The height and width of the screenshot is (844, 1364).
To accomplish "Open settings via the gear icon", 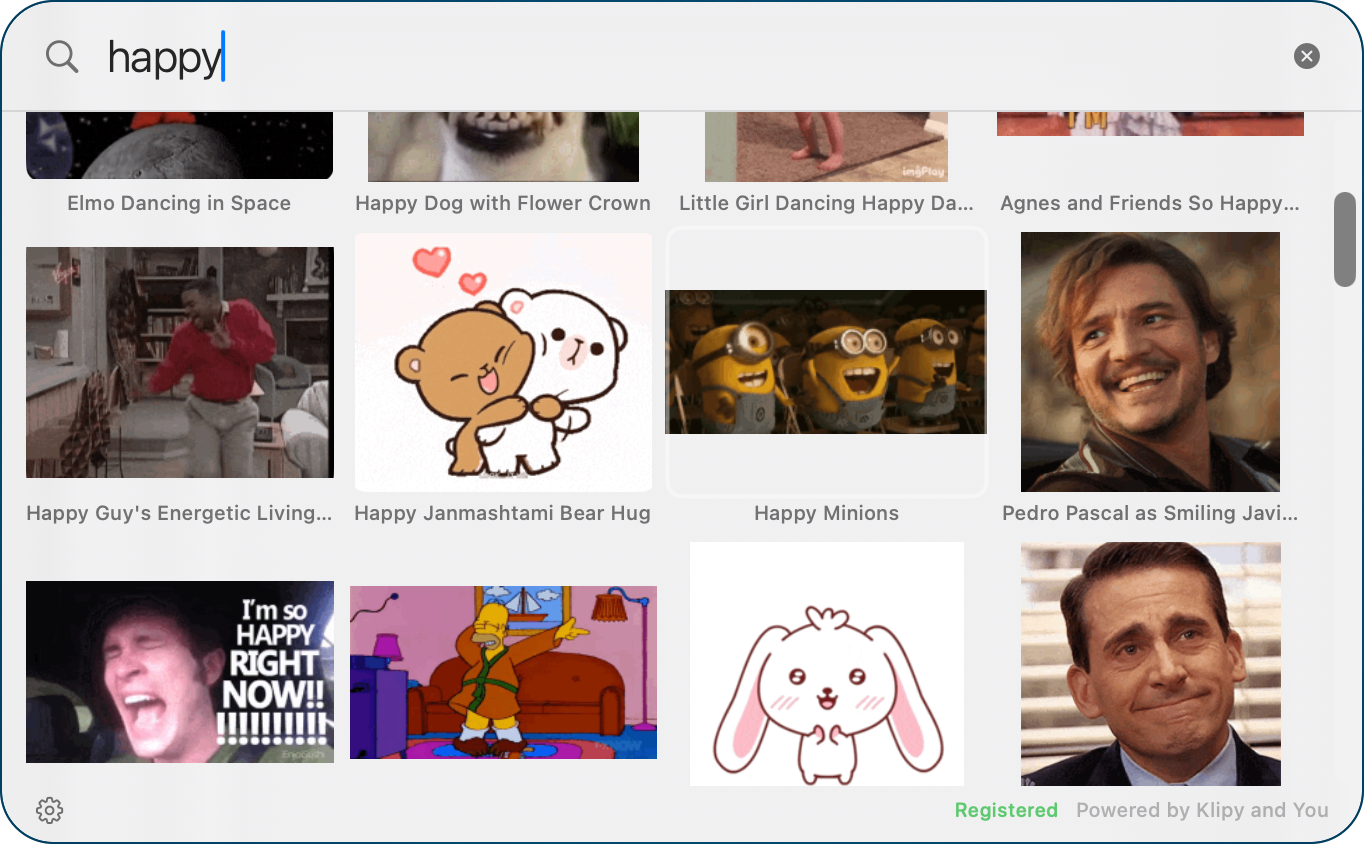I will coord(50,810).
